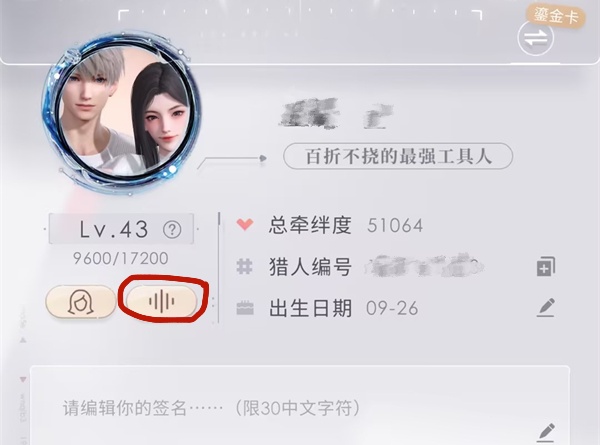Copy the hunter ID with the copy icon

tap(546, 266)
